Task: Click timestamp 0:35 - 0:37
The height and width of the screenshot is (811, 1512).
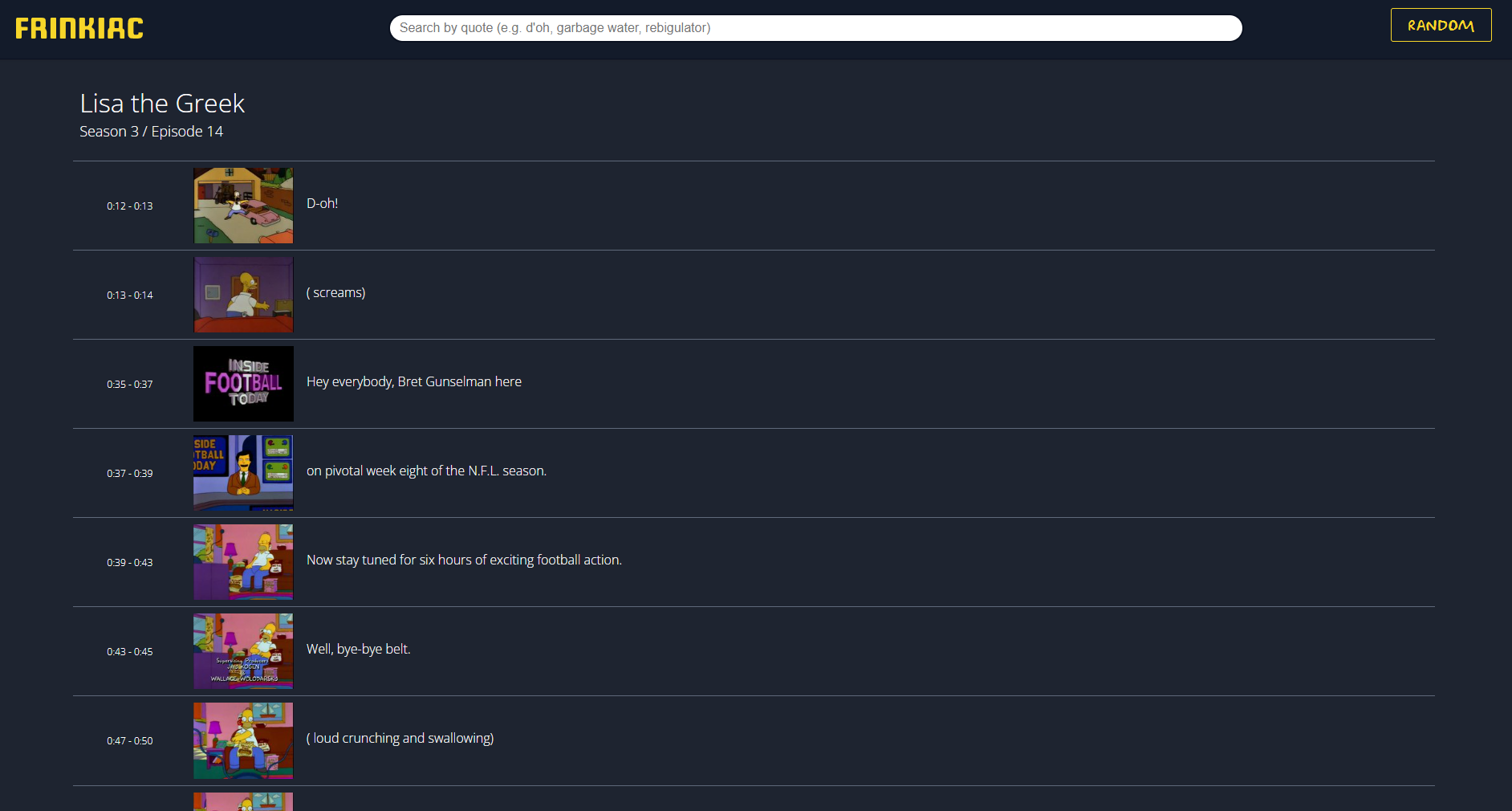Action: (x=130, y=385)
